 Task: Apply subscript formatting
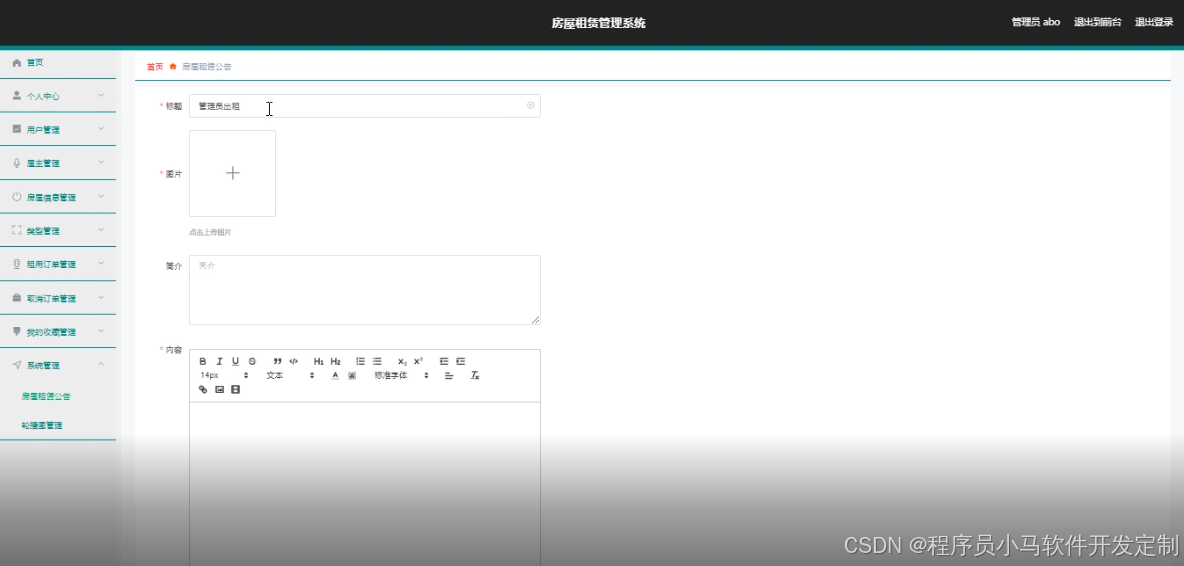click(402, 361)
